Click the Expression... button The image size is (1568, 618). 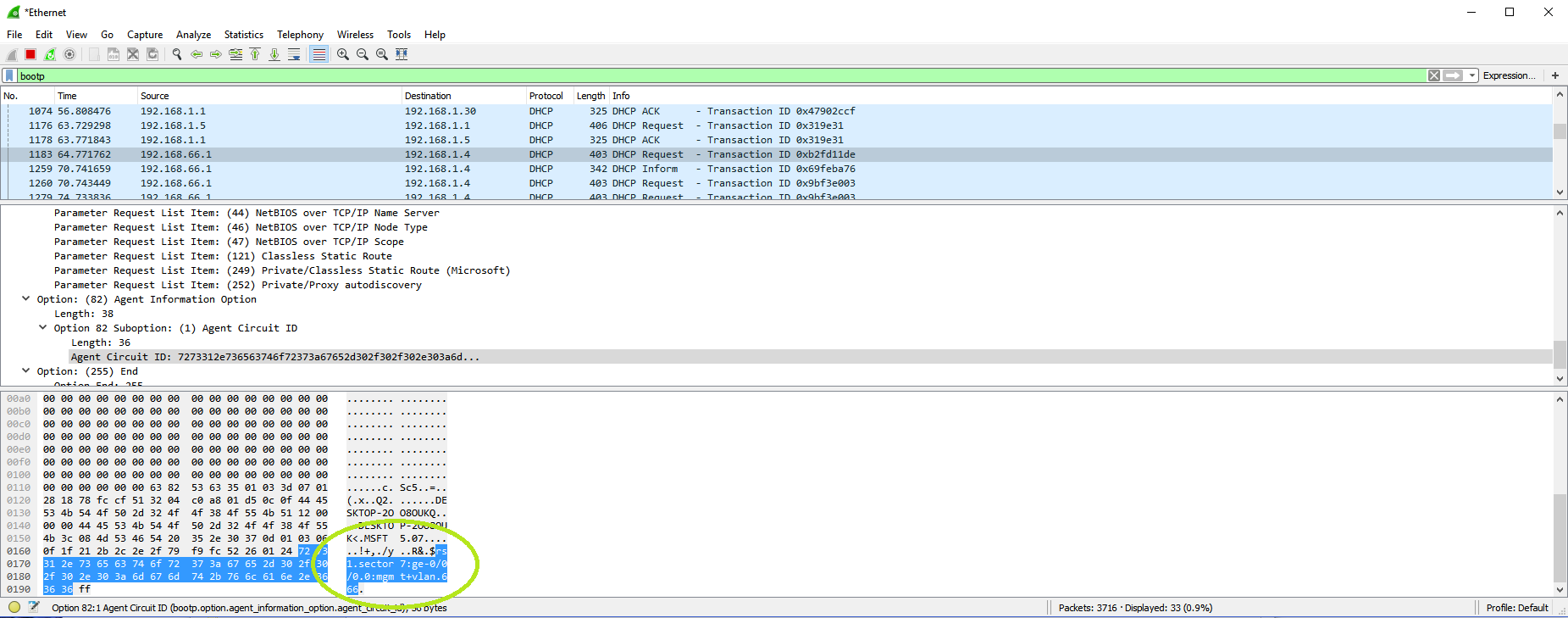(1509, 75)
